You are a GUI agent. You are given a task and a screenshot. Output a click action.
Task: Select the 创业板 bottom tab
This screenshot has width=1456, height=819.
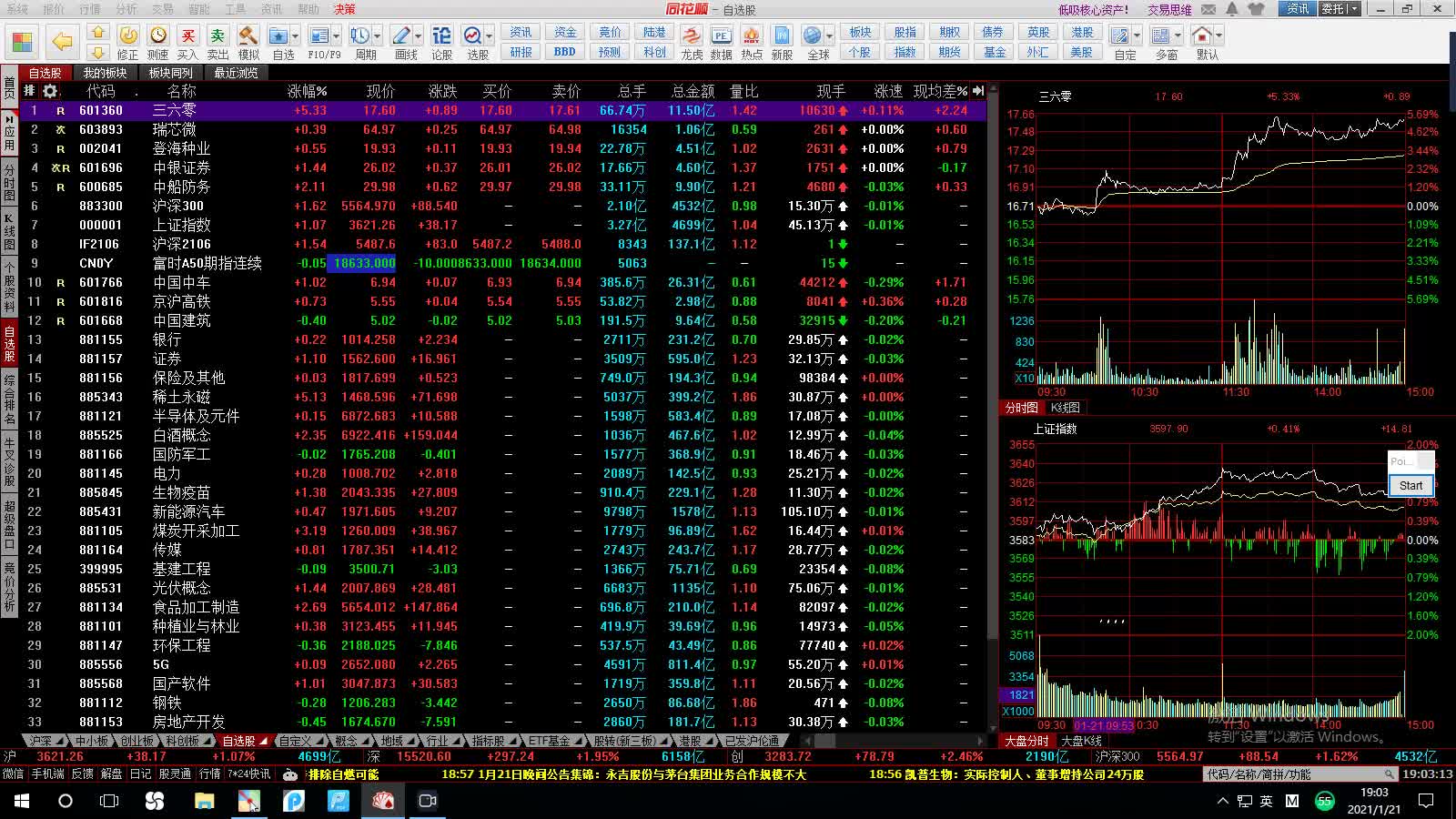coord(137,741)
